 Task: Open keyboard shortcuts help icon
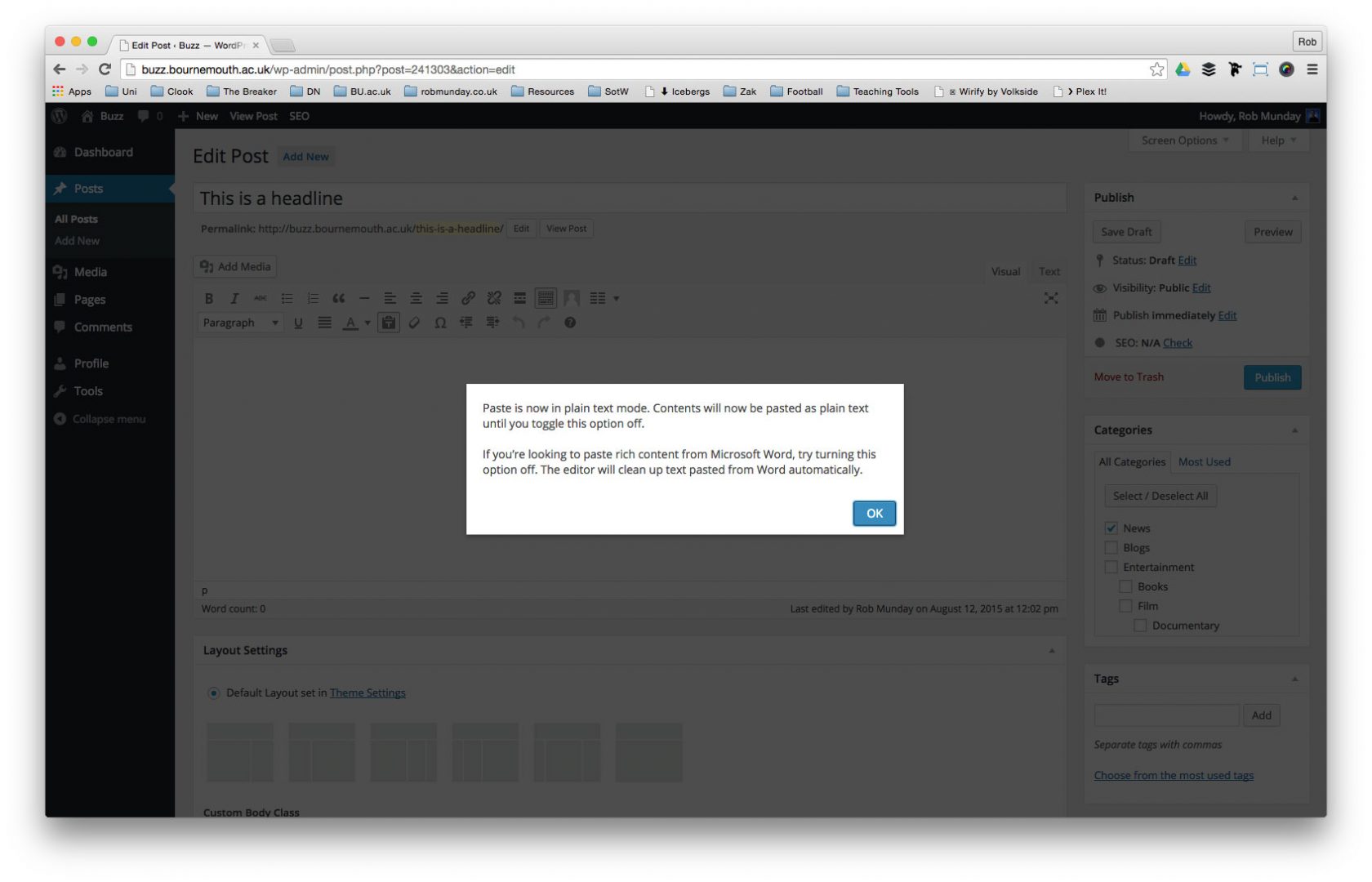tap(570, 323)
